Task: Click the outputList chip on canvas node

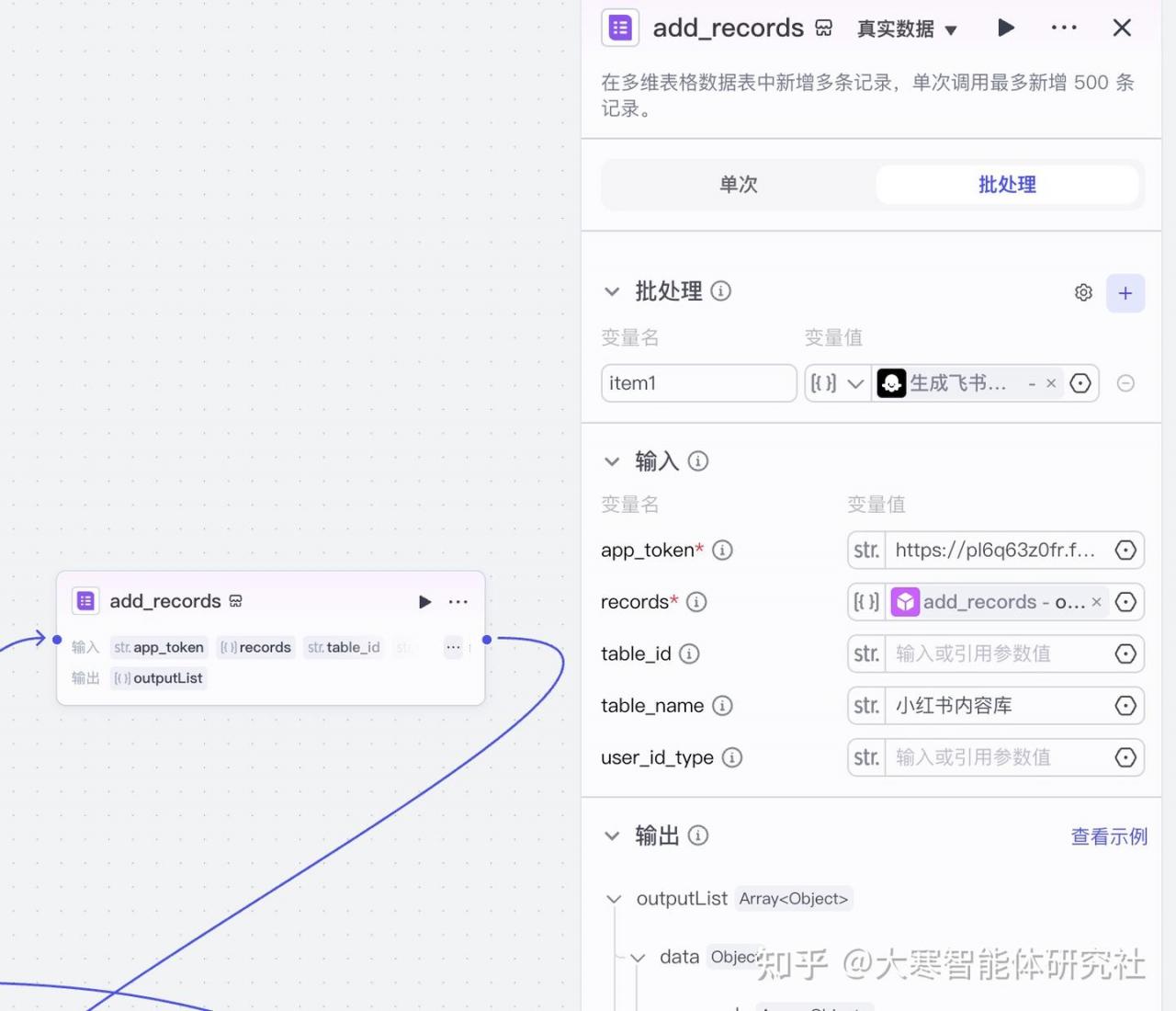Action: pyautogui.click(x=159, y=678)
